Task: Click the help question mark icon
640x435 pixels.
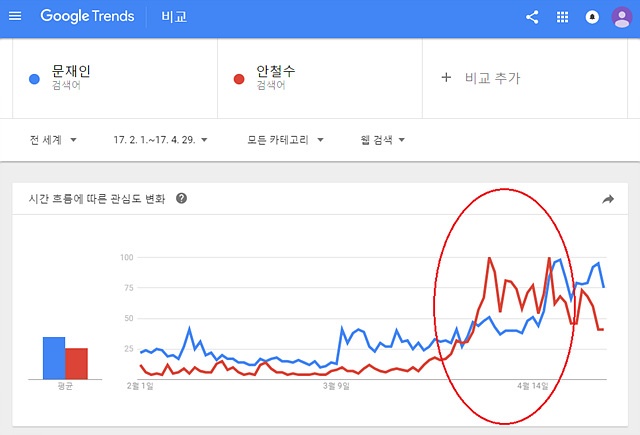Action: coord(182,198)
